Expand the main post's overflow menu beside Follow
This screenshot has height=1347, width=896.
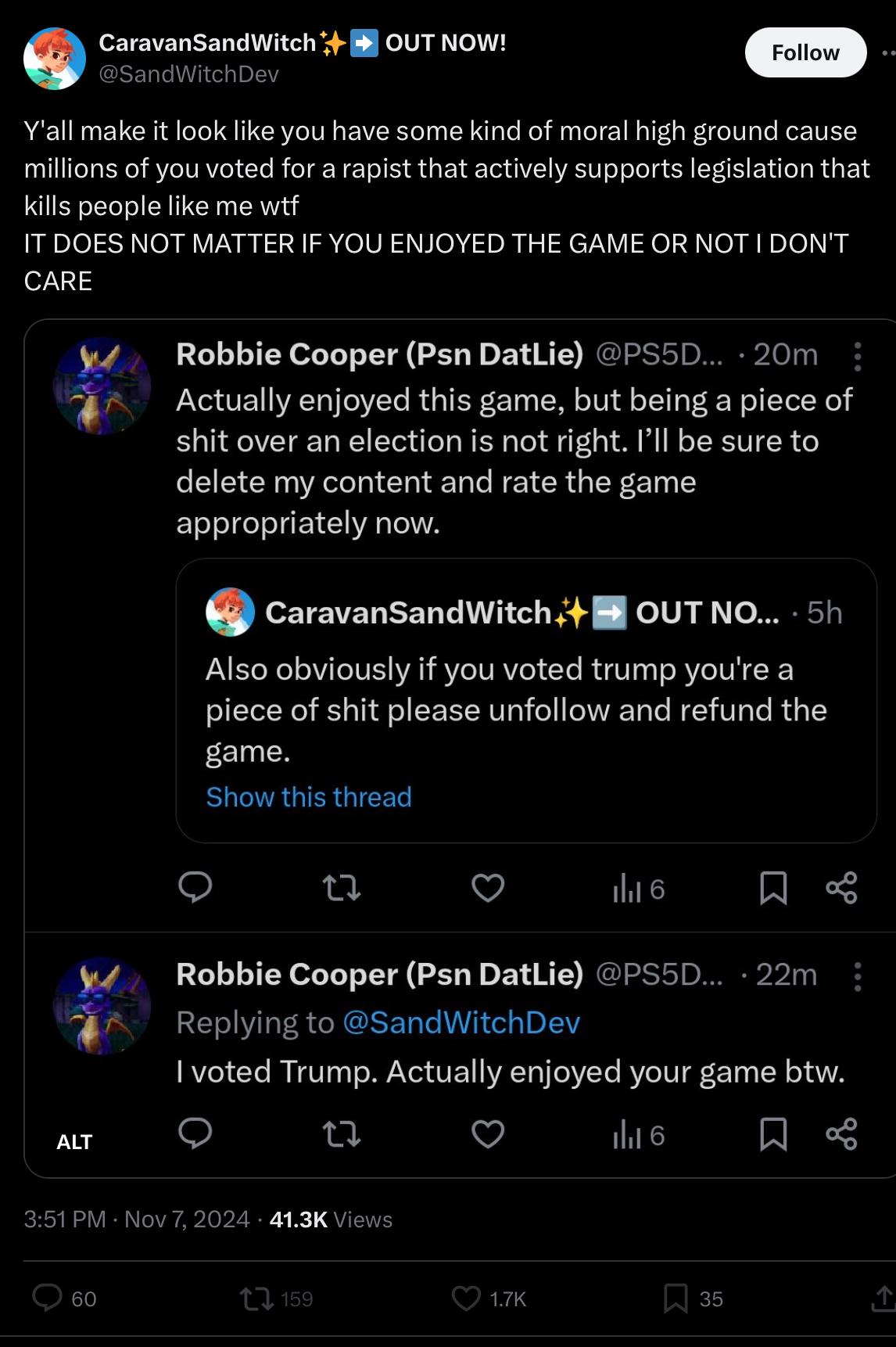coord(888,52)
